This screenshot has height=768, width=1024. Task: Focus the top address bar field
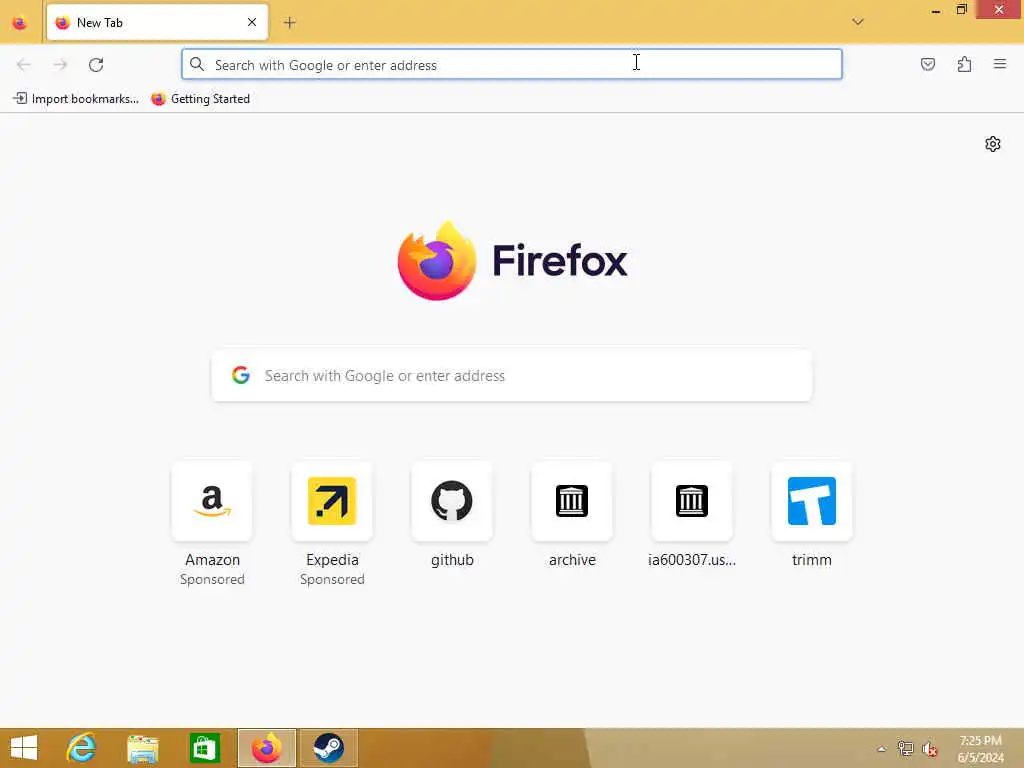511,65
